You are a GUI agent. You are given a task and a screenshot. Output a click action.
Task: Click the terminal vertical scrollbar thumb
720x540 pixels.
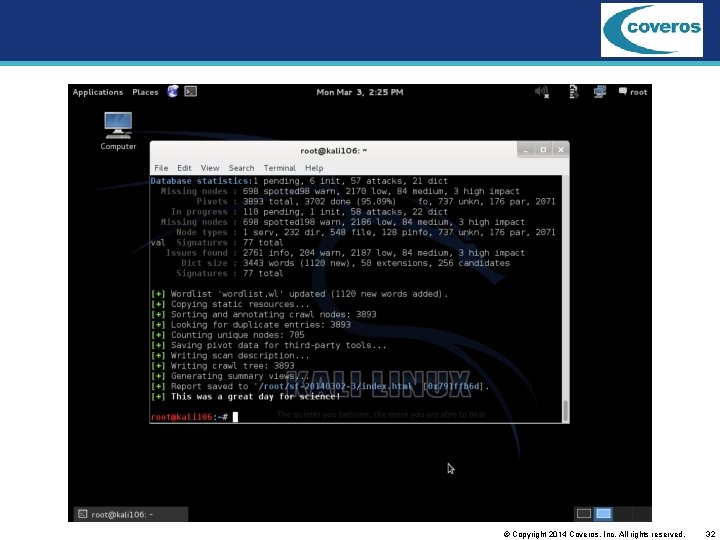(566, 411)
